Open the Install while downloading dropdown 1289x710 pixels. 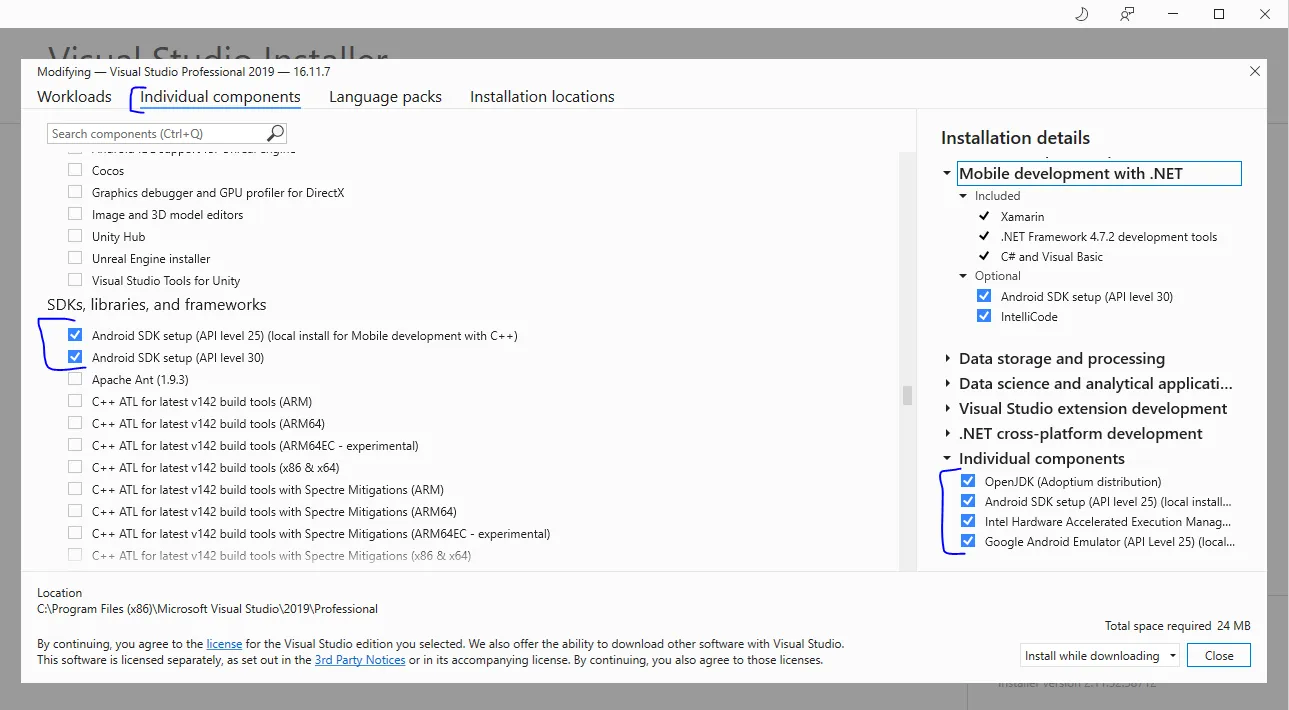1100,656
